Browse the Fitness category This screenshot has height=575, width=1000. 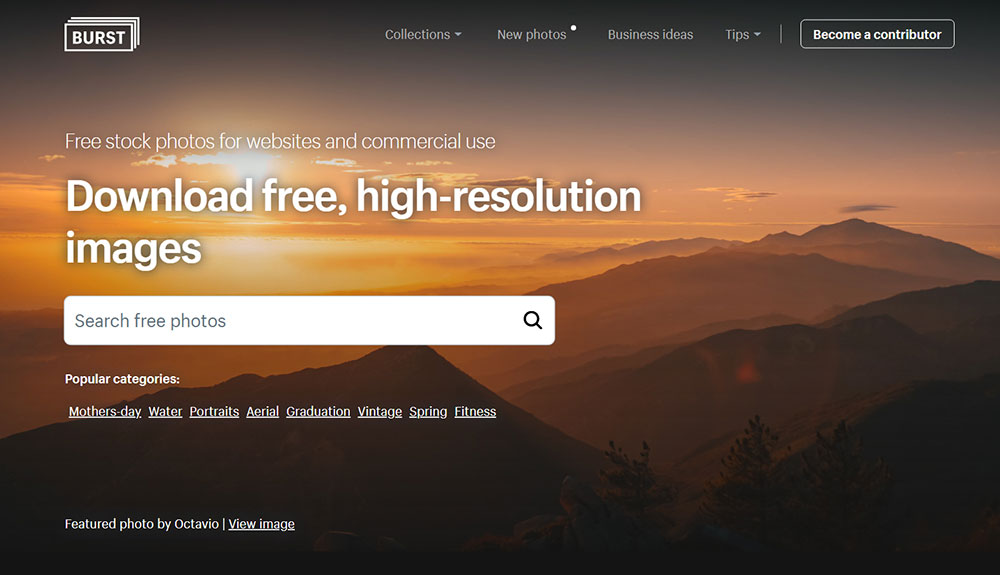[475, 411]
